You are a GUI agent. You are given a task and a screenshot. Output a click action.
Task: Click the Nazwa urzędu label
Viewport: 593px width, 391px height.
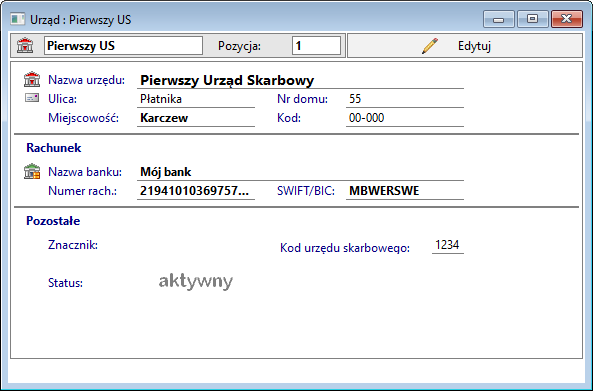point(86,80)
